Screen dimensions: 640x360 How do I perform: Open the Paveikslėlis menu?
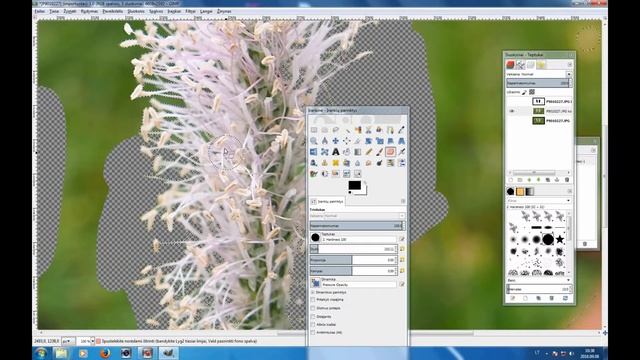pos(113,11)
